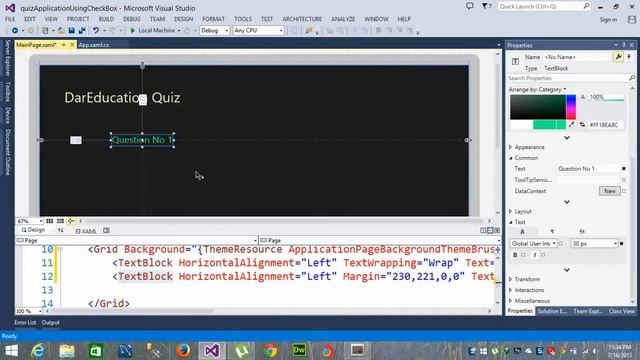Switch to App.xaml.cs tab
640x360 pixels.
pos(93,45)
